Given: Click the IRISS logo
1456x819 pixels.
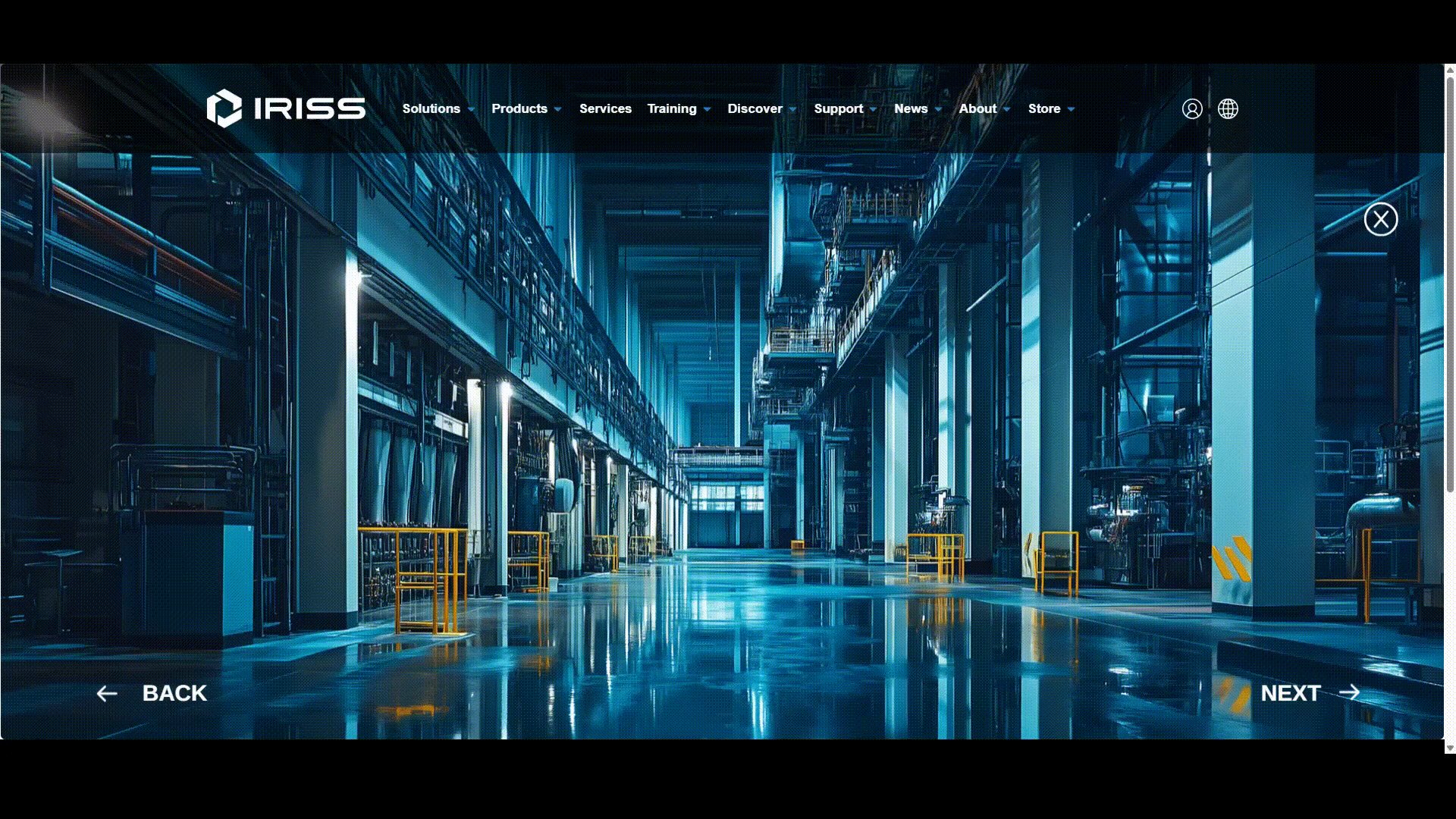Looking at the screenshot, I should 284,108.
